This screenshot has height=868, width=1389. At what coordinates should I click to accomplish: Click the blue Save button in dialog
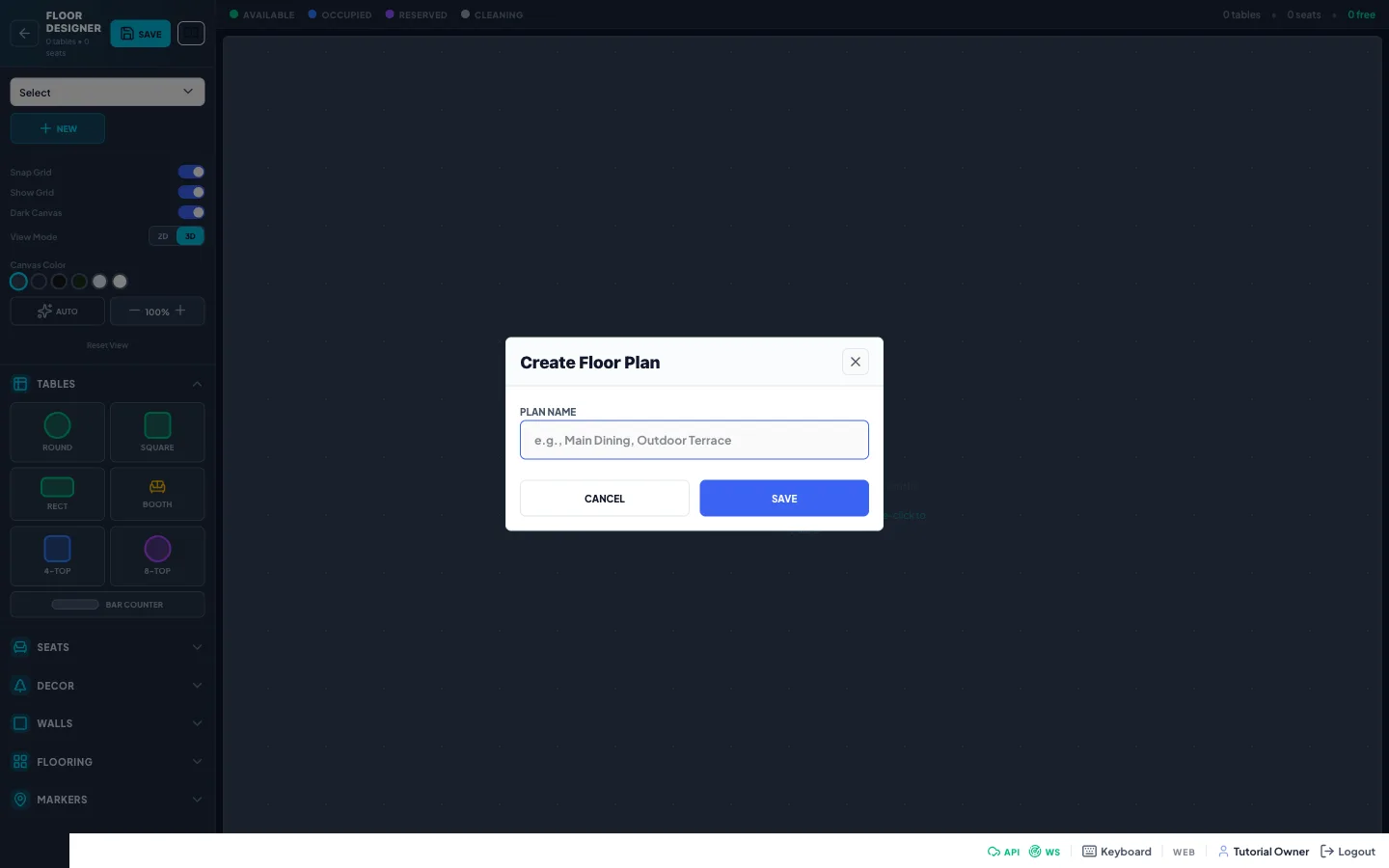[x=784, y=499]
